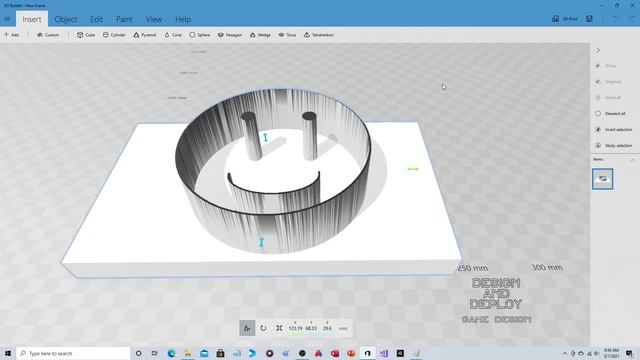Open PowerPoint from taskbar

click(351, 353)
